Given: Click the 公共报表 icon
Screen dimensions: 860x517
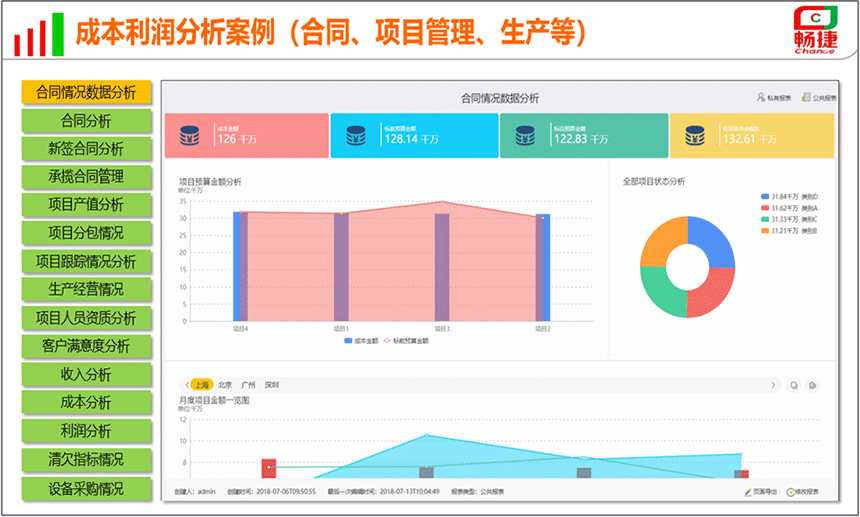Looking at the screenshot, I should [806, 98].
